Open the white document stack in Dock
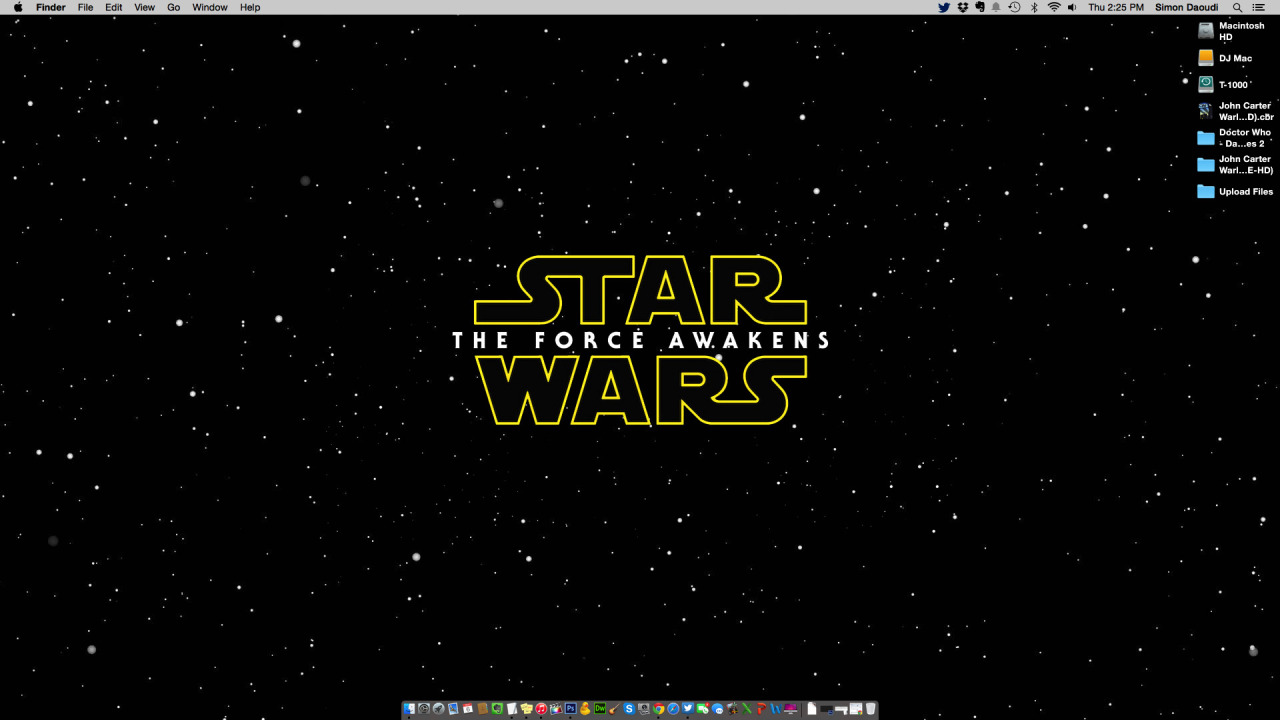 click(x=812, y=708)
